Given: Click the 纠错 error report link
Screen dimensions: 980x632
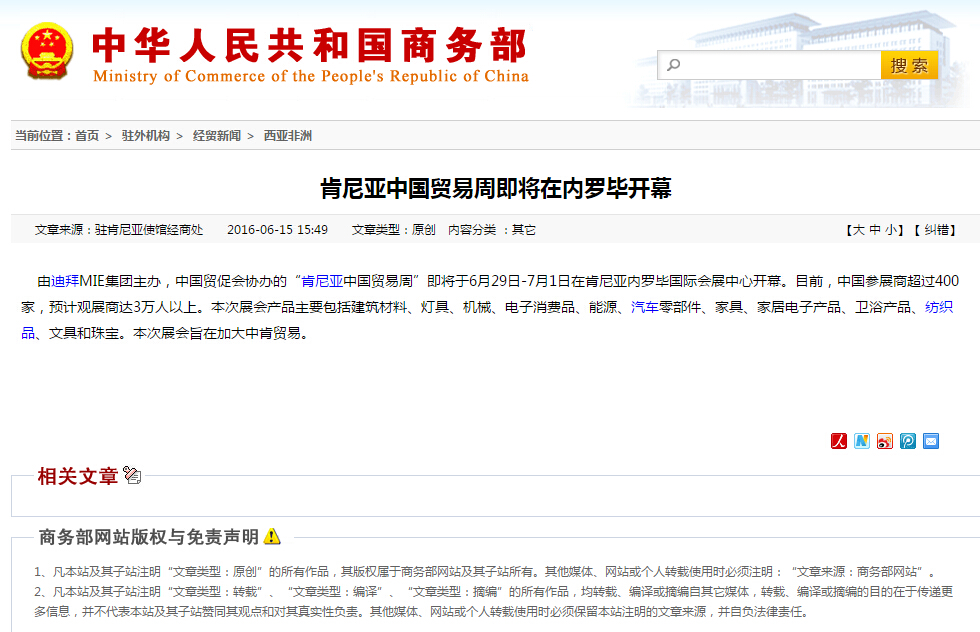Looking at the screenshot, I should (x=936, y=230).
